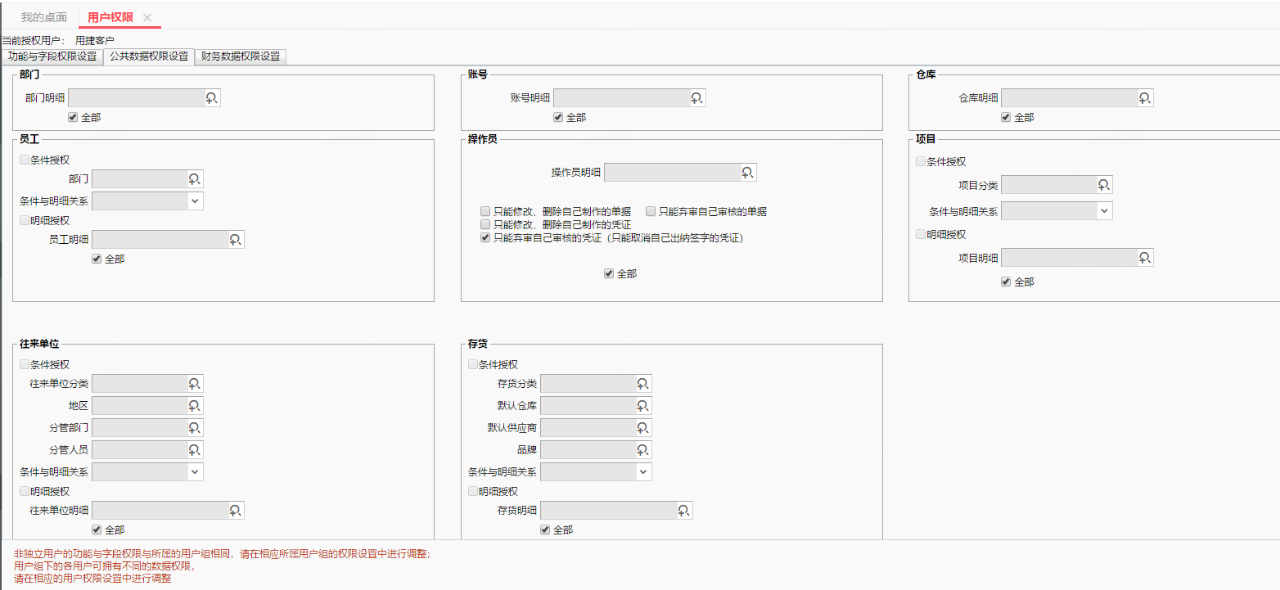
Task: Close the 用户权限 tab
Action: tap(147, 18)
